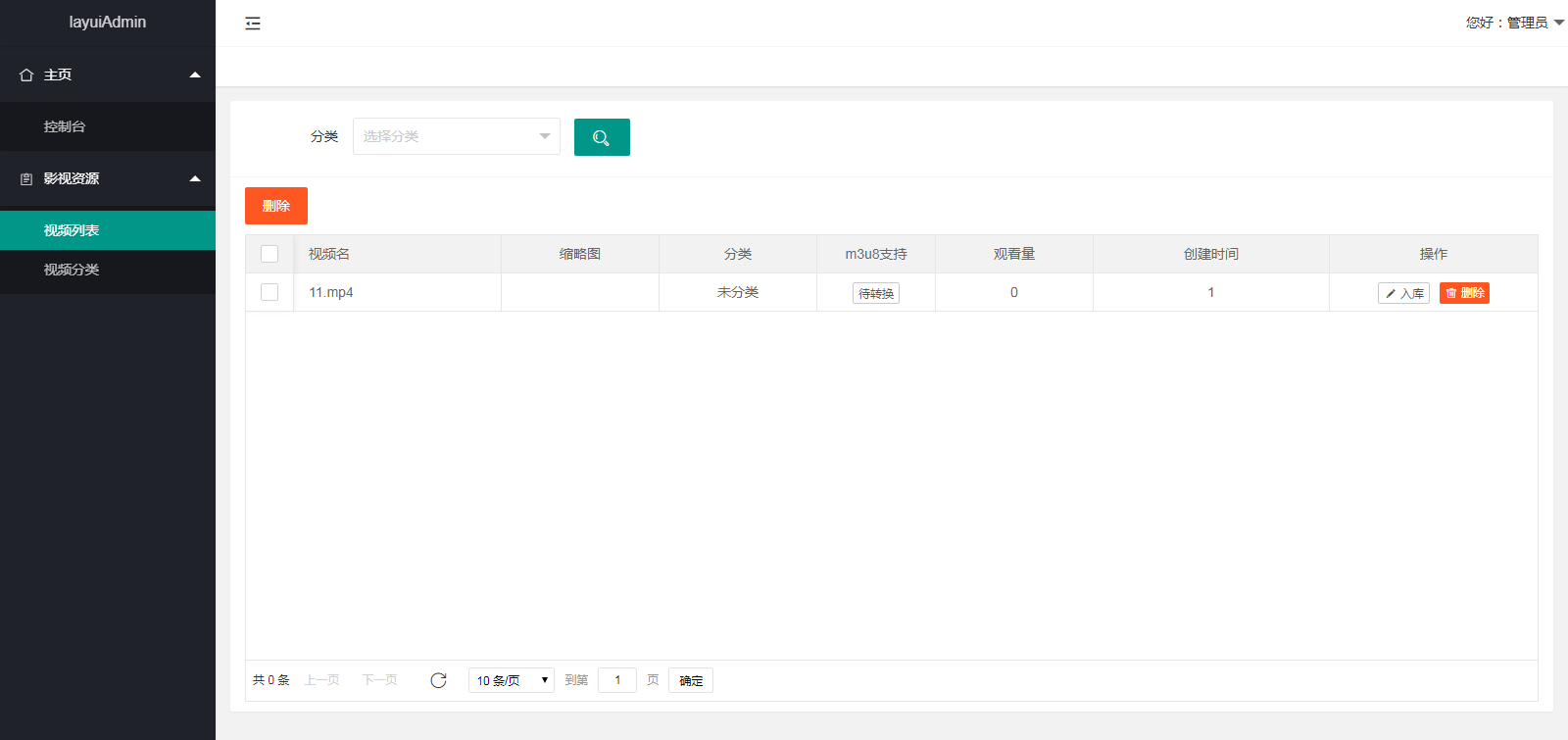
Task: Click the 确定 page jump button
Action: tap(691, 680)
